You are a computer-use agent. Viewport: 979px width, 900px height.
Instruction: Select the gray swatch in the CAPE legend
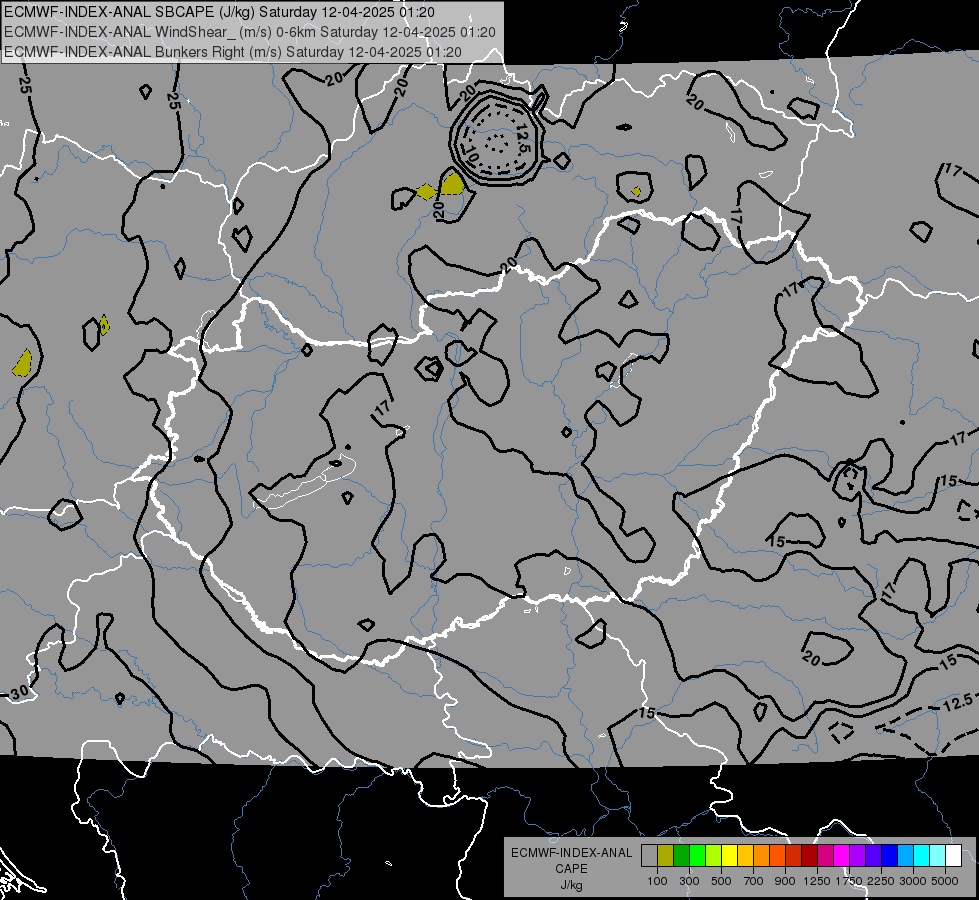(649, 855)
